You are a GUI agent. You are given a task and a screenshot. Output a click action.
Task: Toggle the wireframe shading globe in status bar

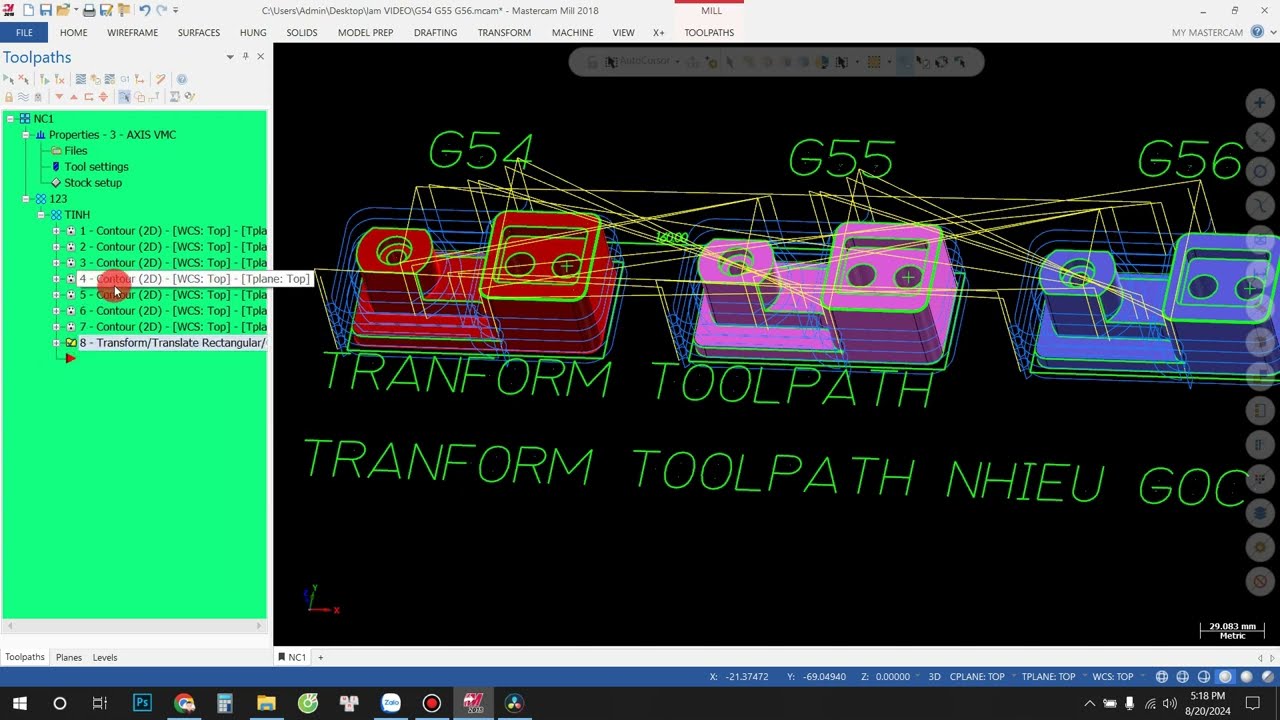(x=1162, y=677)
